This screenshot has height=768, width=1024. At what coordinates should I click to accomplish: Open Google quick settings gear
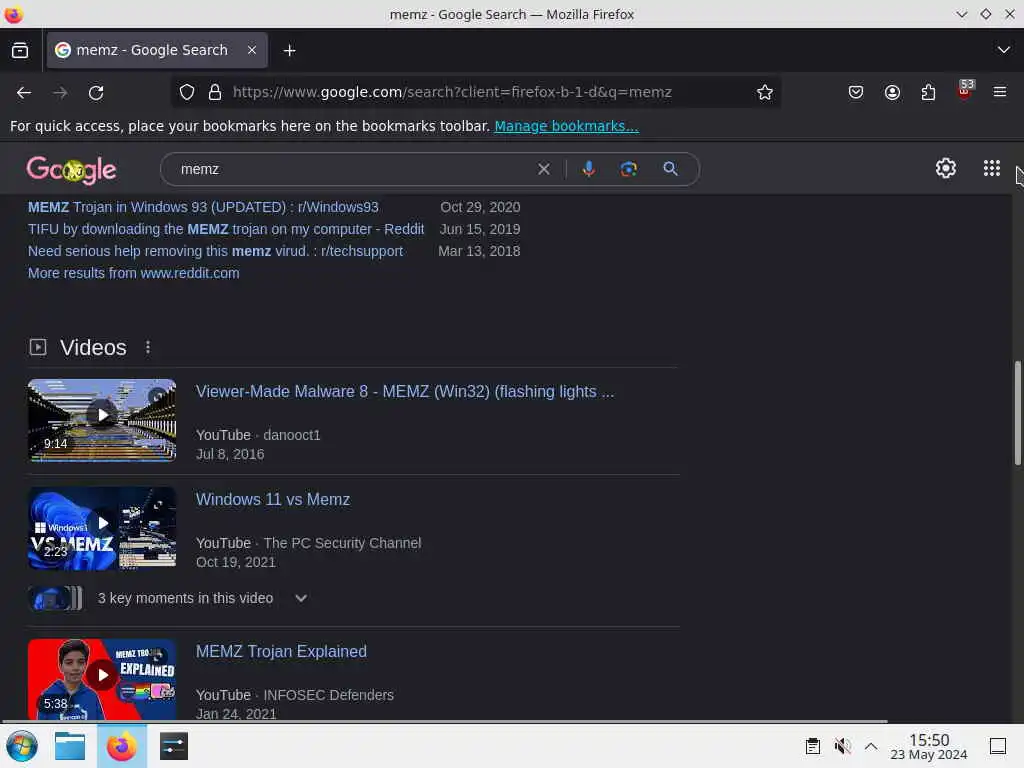(946, 168)
